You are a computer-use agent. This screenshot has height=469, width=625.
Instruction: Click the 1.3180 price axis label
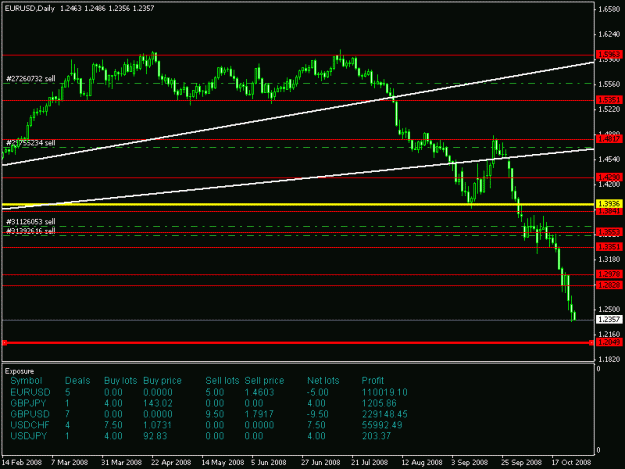pos(609,259)
